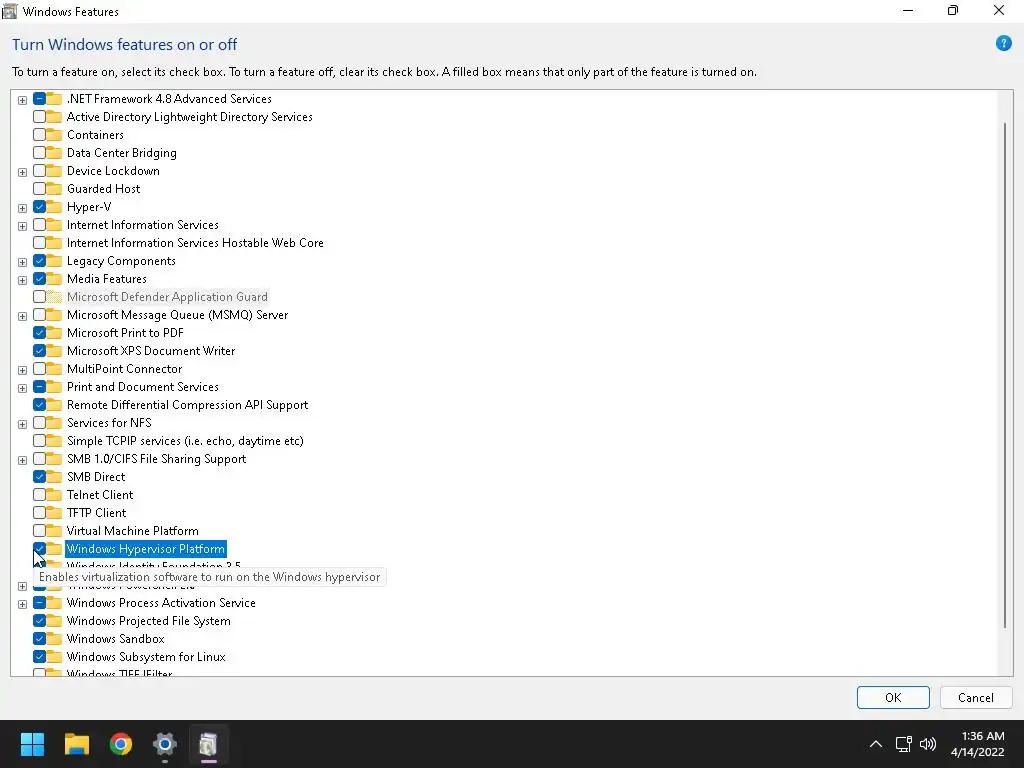This screenshot has height=768, width=1024.
Task: Expand Device Lockdown node
Action: pos(22,172)
